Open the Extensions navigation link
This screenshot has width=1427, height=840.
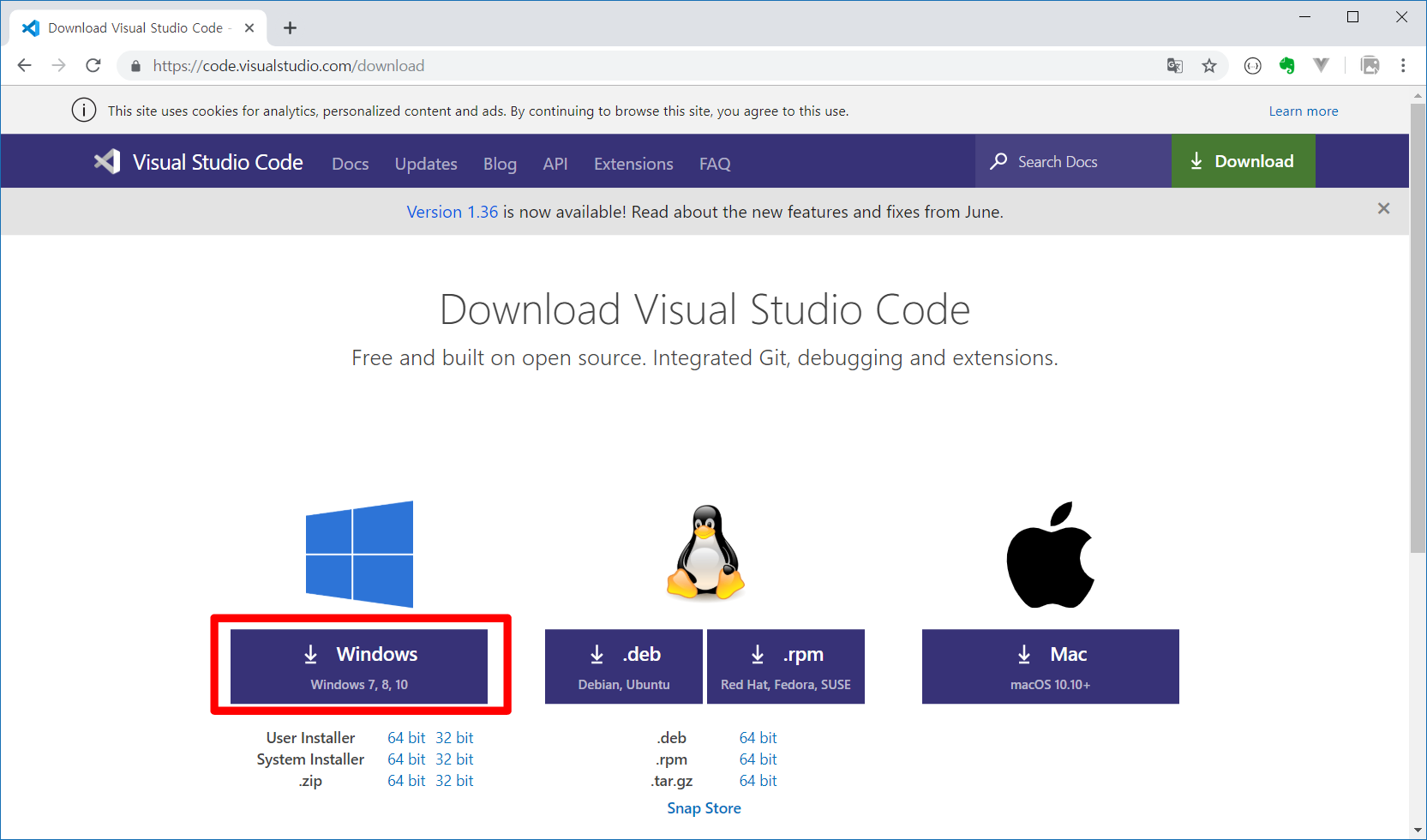633,164
